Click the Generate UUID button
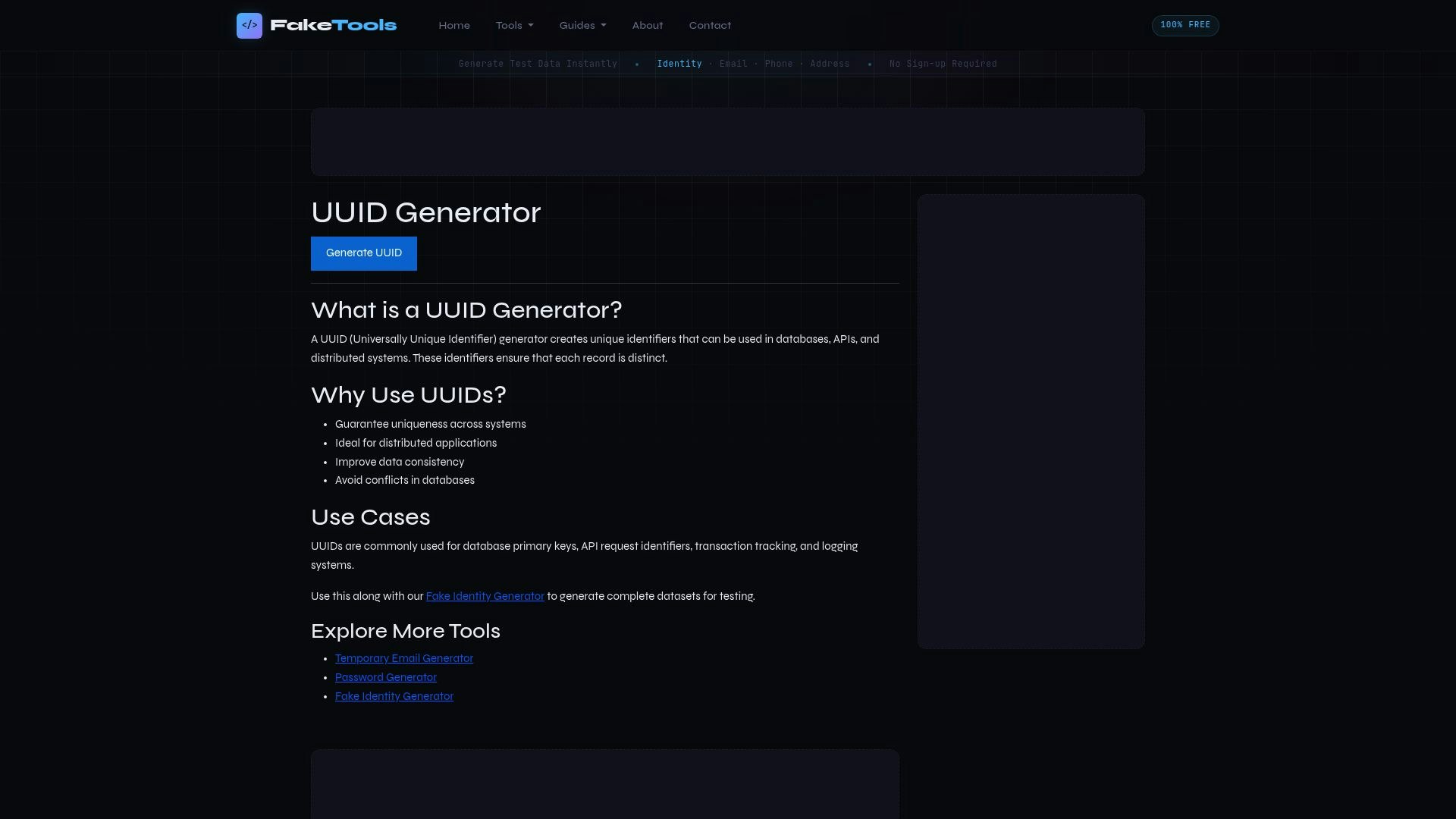The image size is (1456, 819). [x=364, y=253]
